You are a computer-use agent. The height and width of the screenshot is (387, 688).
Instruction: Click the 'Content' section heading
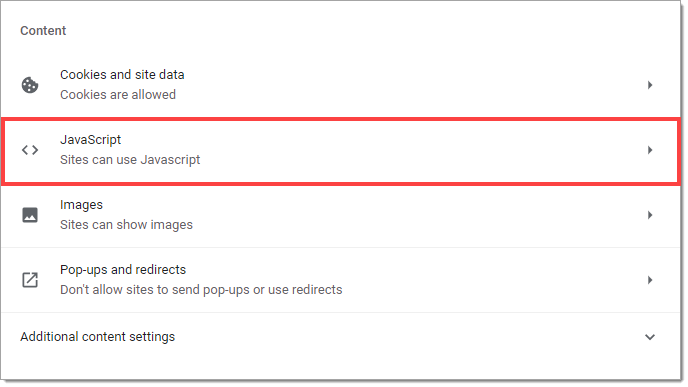(x=43, y=31)
